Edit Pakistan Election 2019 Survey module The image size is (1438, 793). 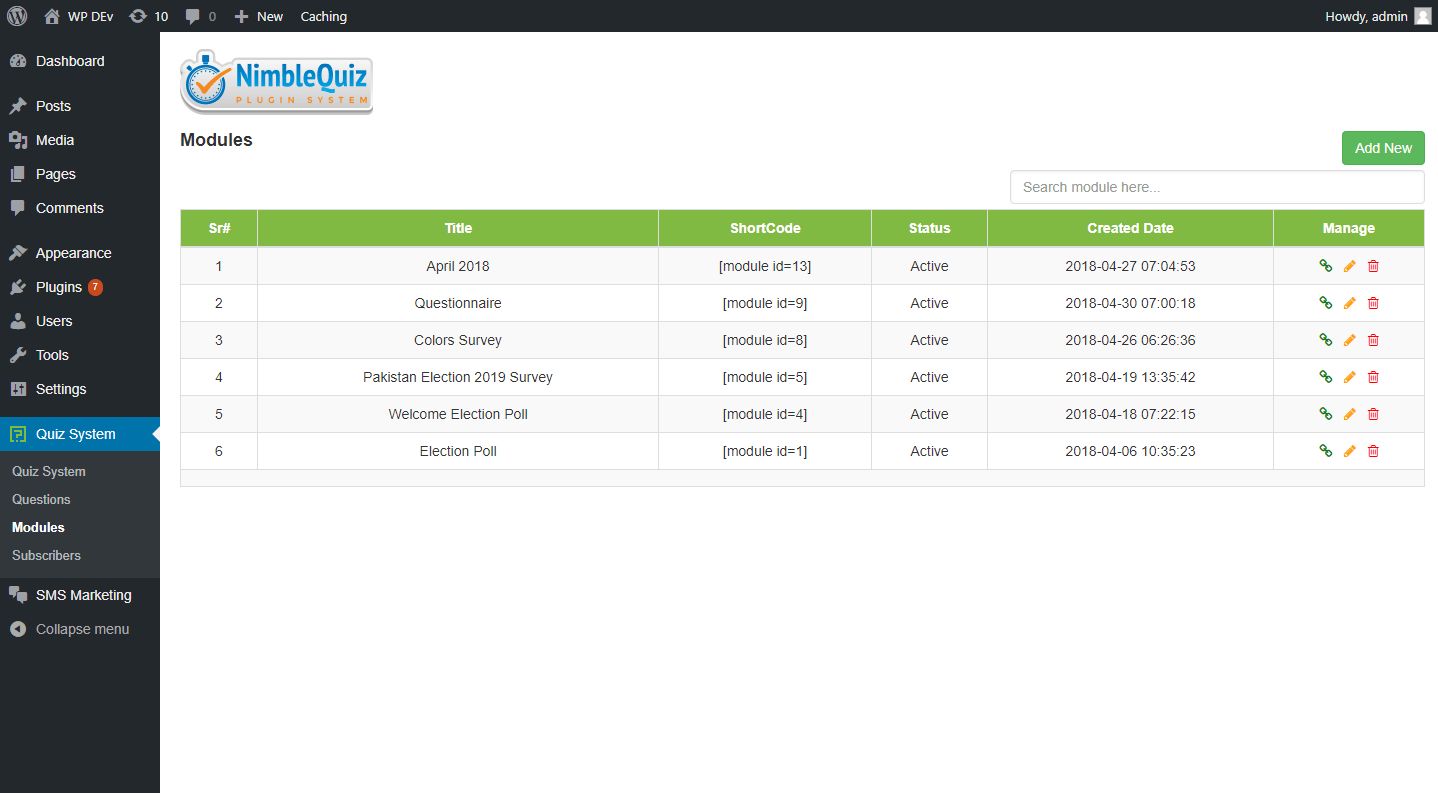pos(1349,377)
